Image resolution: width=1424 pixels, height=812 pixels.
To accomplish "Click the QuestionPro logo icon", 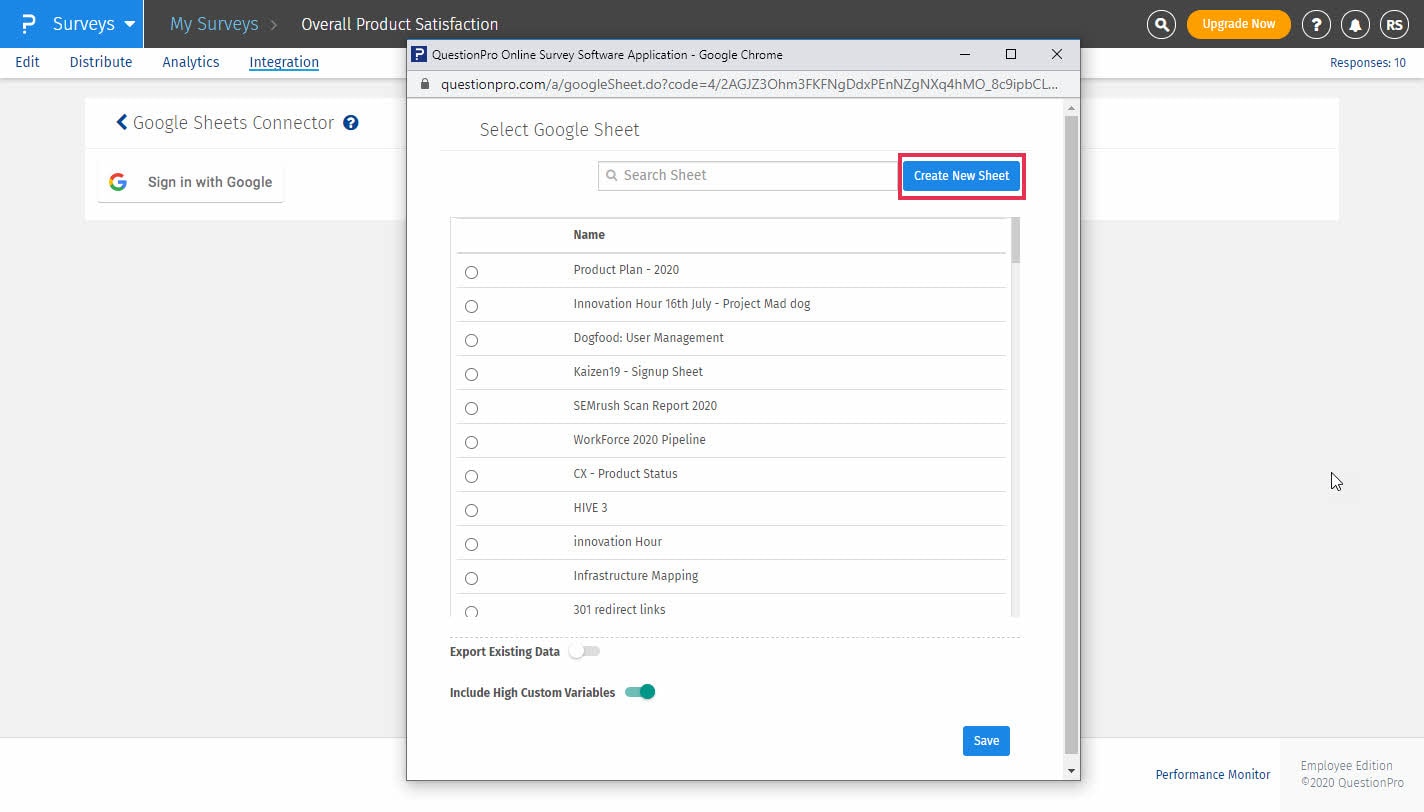I will pos(28,24).
